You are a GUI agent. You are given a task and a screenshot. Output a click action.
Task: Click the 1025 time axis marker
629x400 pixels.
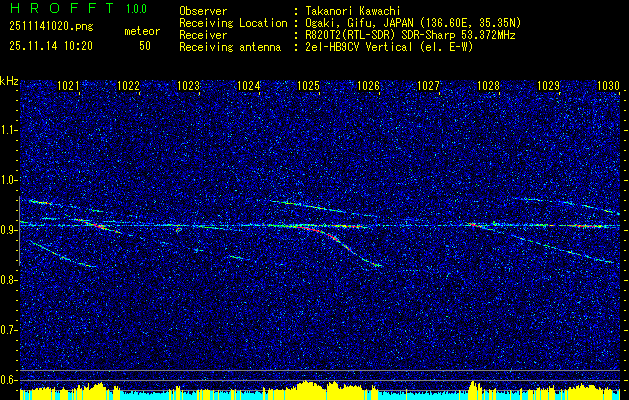[x=308, y=85]
